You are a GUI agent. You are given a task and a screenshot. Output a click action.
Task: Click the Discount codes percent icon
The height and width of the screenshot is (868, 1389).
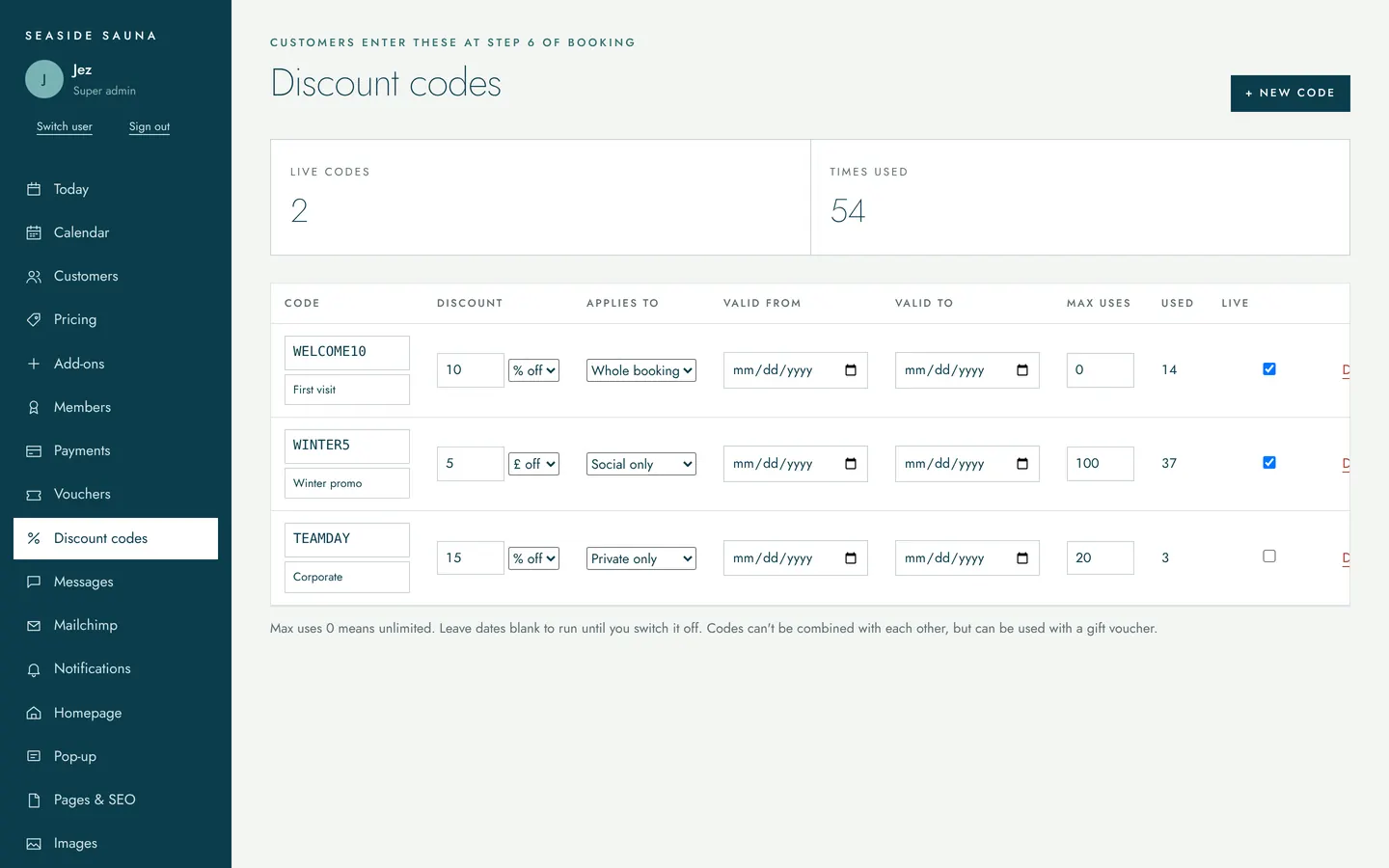[x=34, y=538]
